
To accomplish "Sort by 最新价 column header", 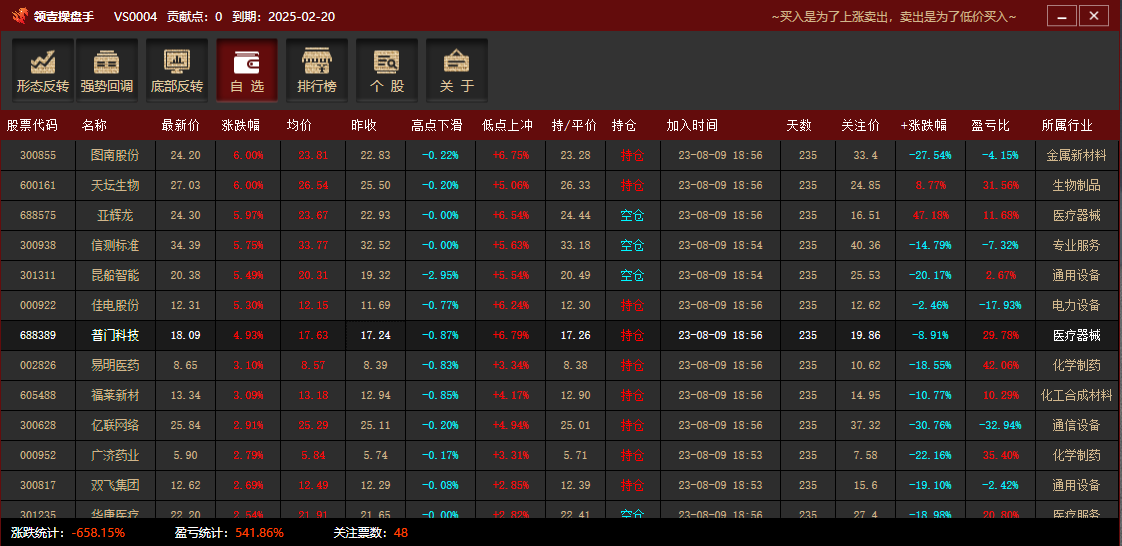I will coord(180,126).
